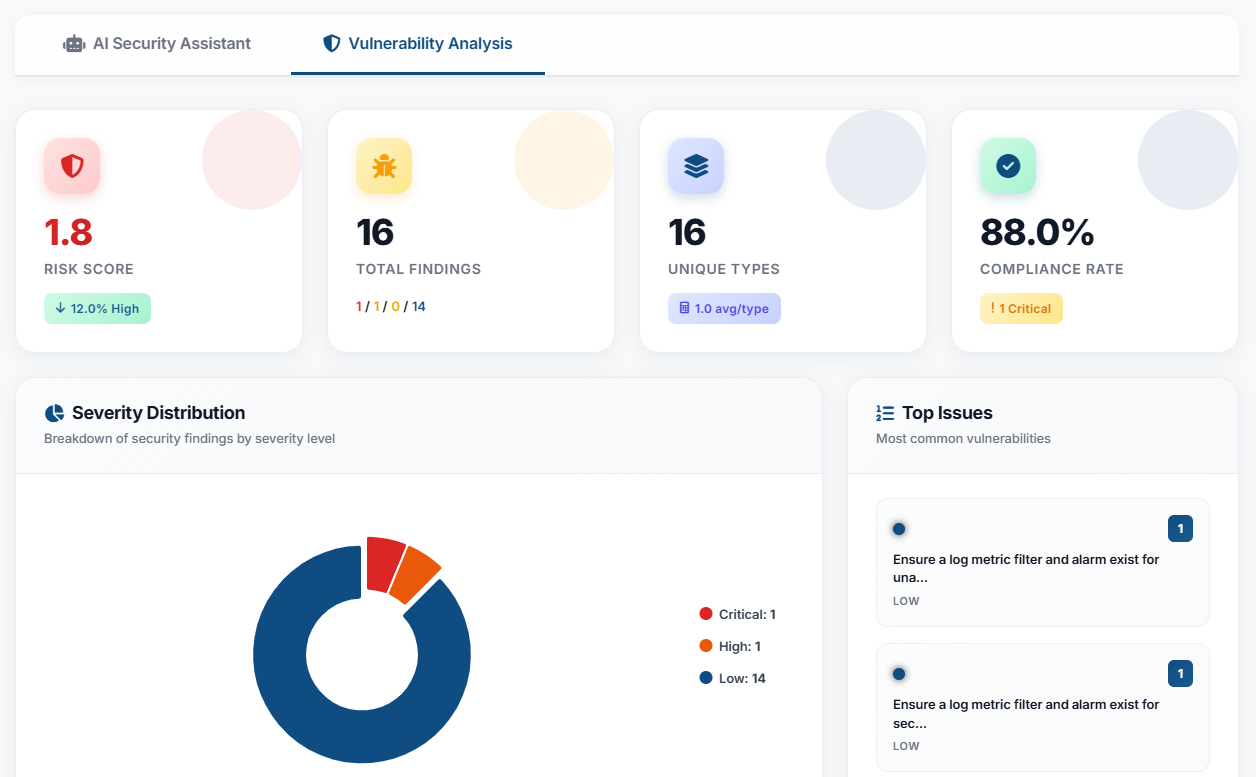Screen dimensions: 1256x777
Task: Open the issue about log metric filter for sec...
Action: [x=1043, y=707]
